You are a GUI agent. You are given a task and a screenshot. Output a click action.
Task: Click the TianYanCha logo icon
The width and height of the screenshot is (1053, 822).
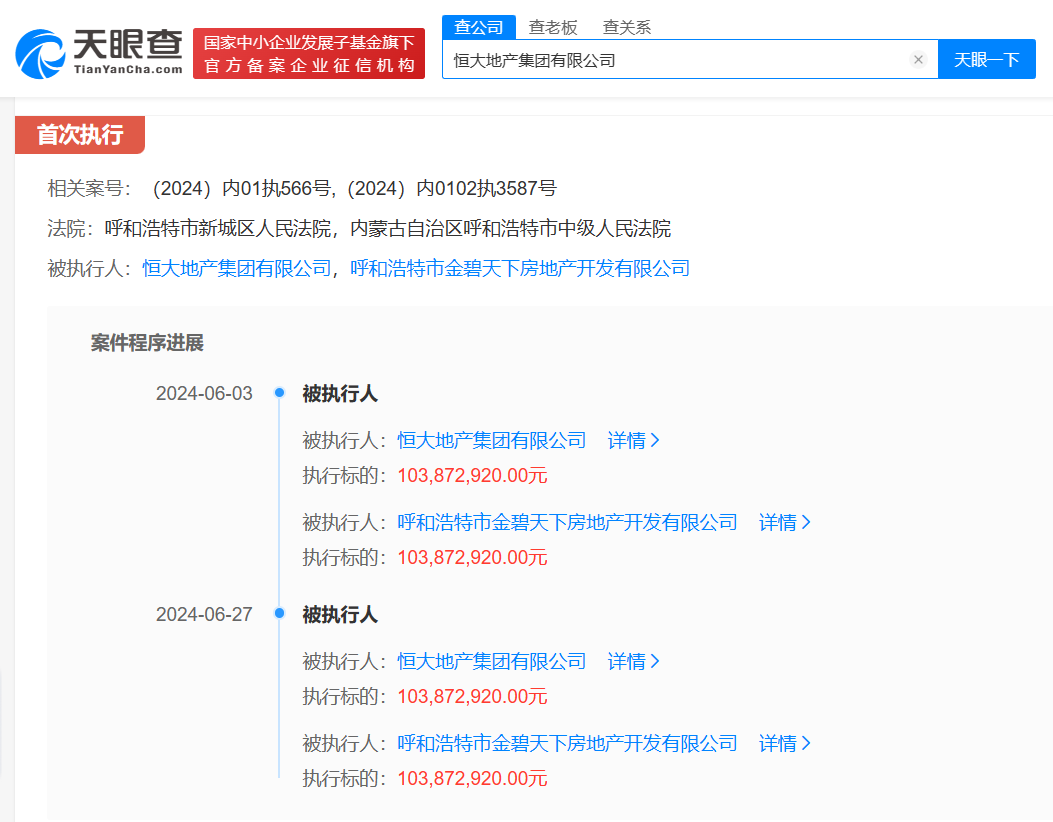pyautogui.click(x=42, y=53)
